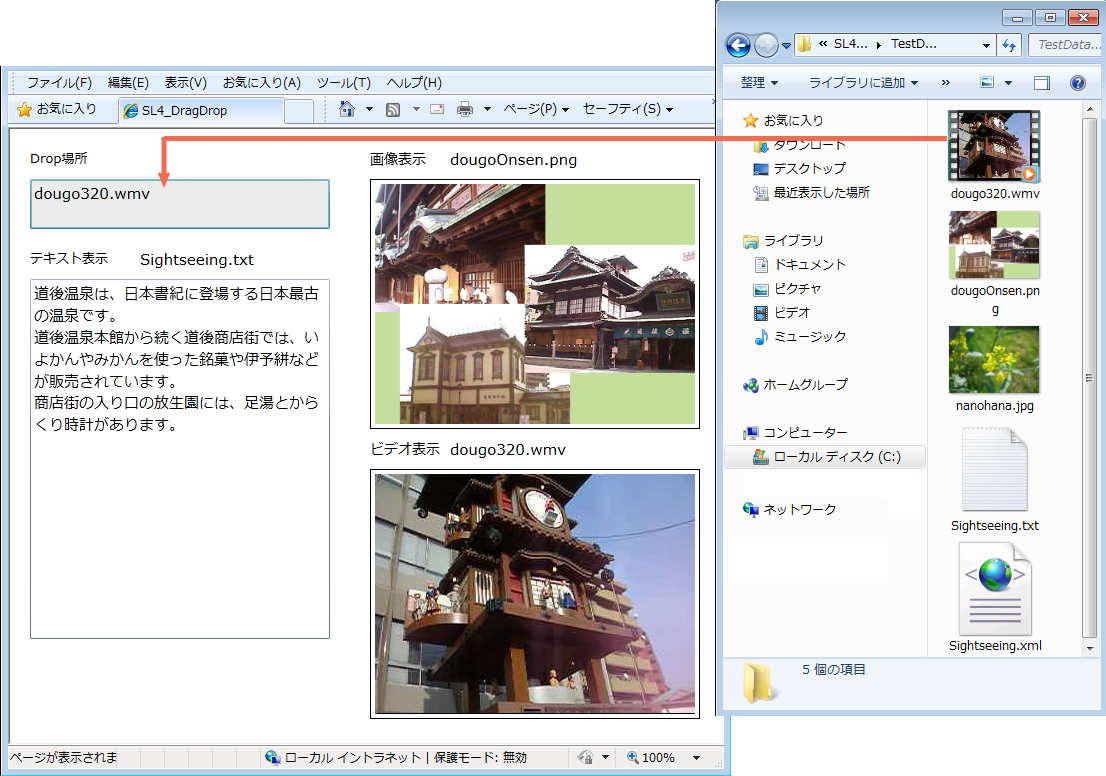Click the displayed dougoOnsen.png image
The image size is (1106, 776).
535,304
